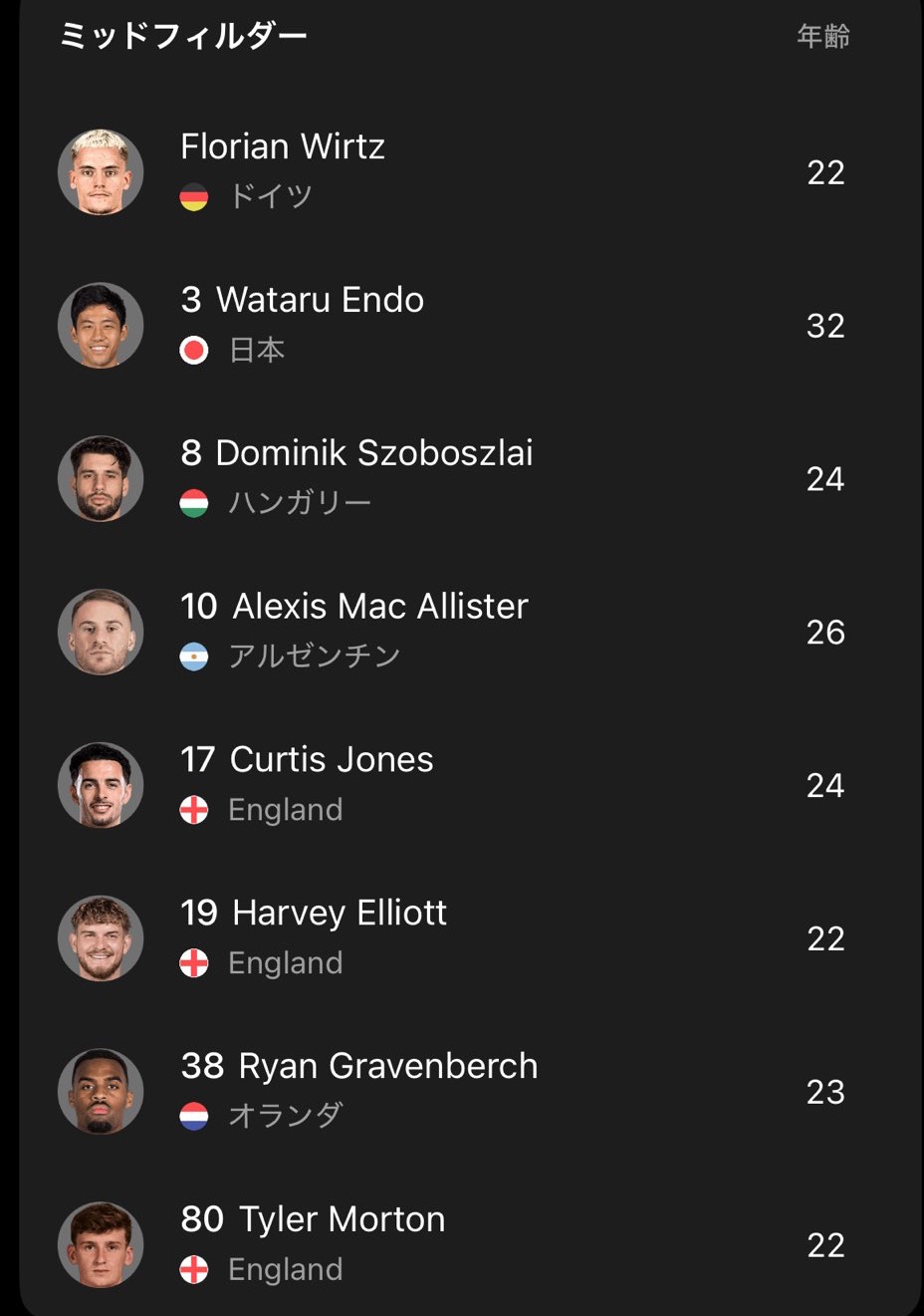This screenshot has height=1316, width=924.
Task: Click the Netherlands flag under Gravenberch
Action: [194, 1116]
